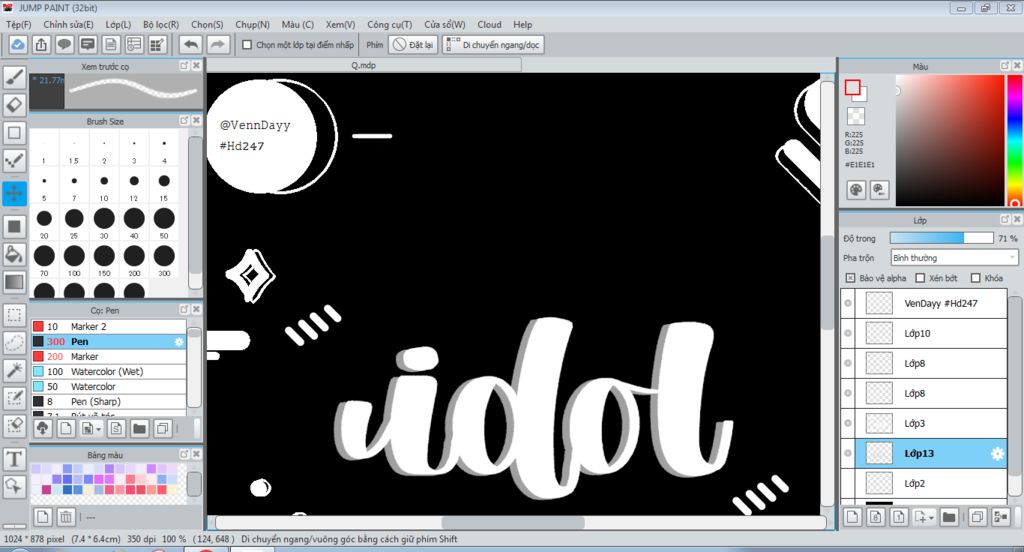Click the Lớp8 layer thumbnail below Lớp10
Viewport: 1024px width, 552px height.
coord(879,363)
